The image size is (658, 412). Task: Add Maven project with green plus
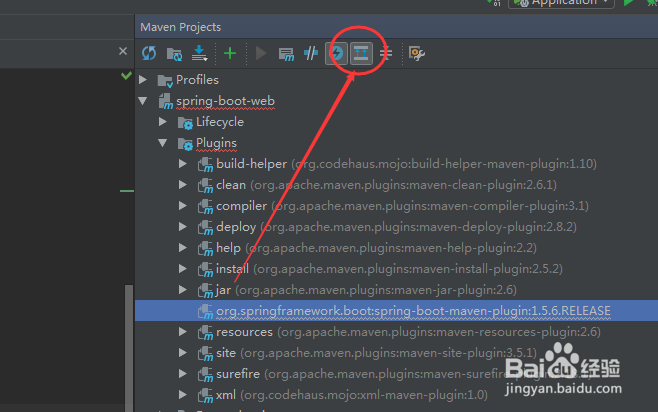[x=230, y=53]
